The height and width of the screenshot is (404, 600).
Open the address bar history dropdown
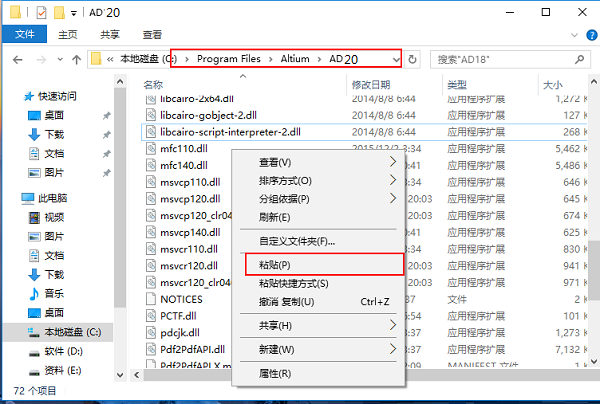click(x=396, y=60)
